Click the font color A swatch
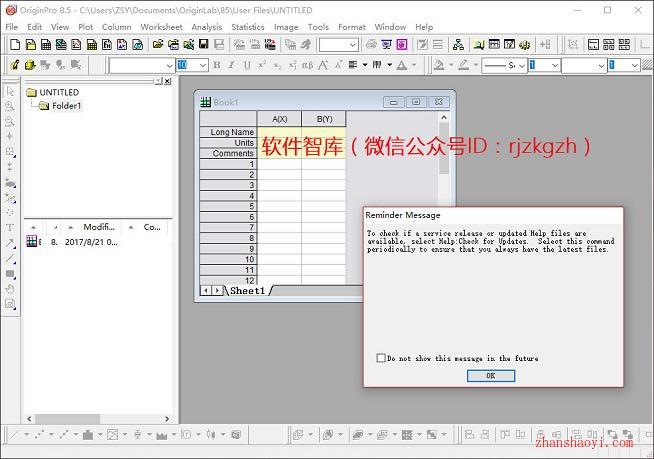 [x=401, y=65]
